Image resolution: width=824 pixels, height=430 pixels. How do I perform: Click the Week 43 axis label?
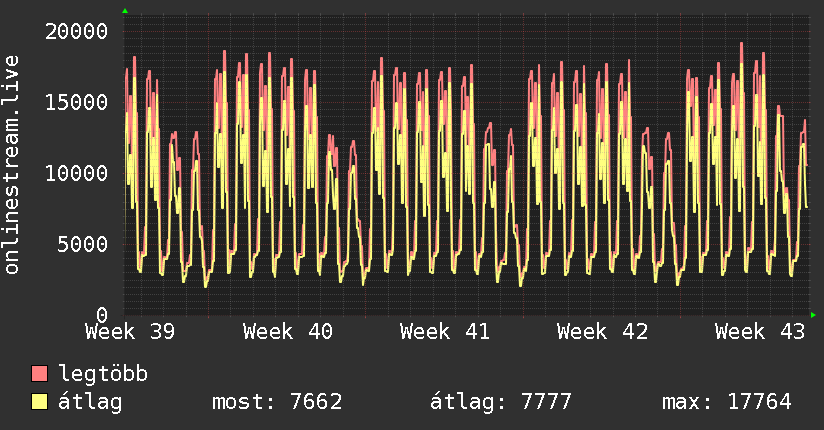[x=760, y=332]
